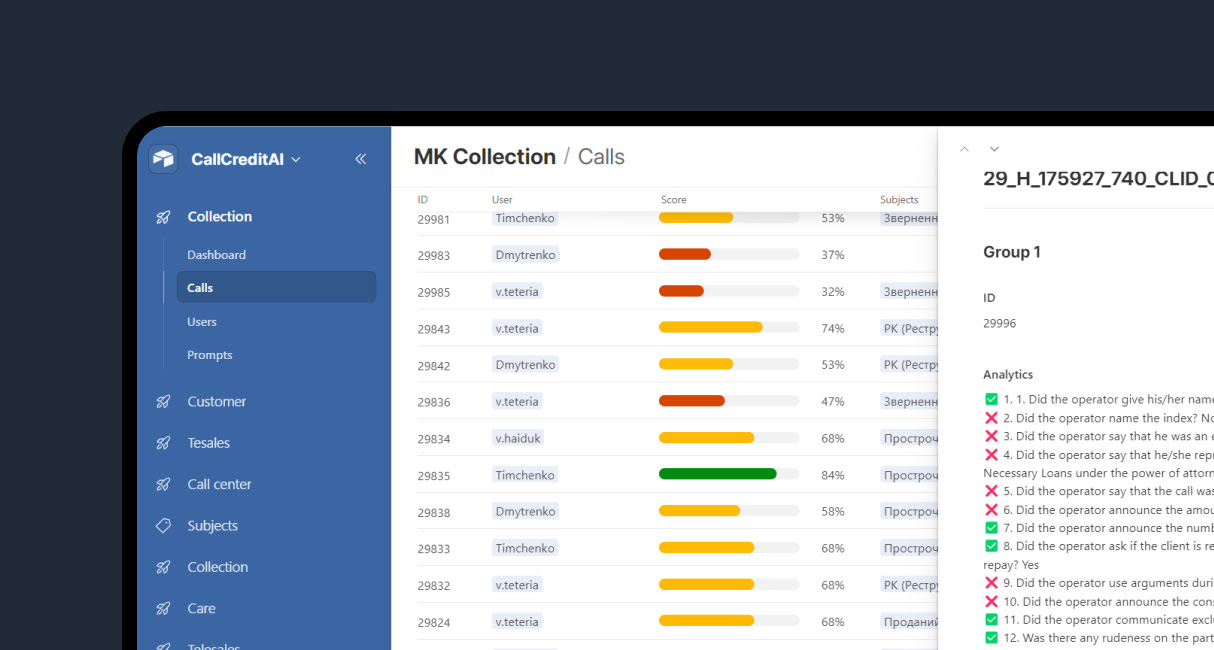Viewport: 1214px width, 650px height.
Task: Click the Analytics label in detail panel
Action: pos(1008,375)
